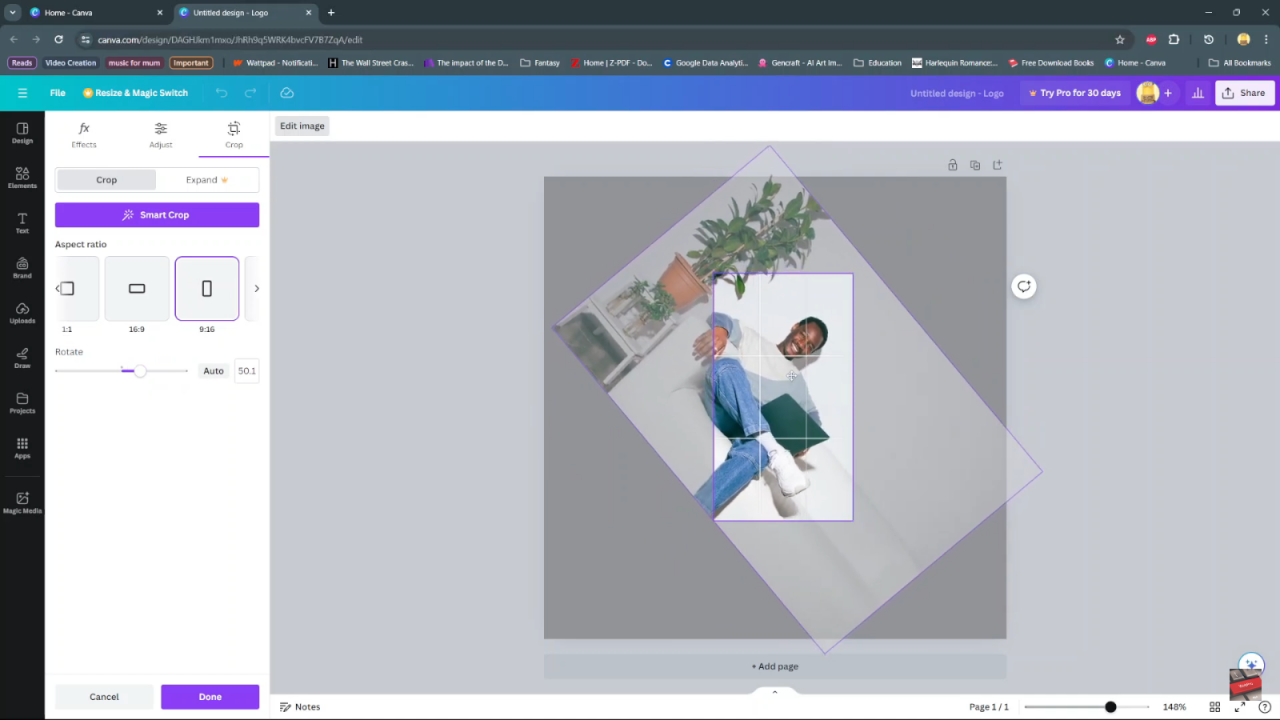Click Edit image button

point(302,126)
